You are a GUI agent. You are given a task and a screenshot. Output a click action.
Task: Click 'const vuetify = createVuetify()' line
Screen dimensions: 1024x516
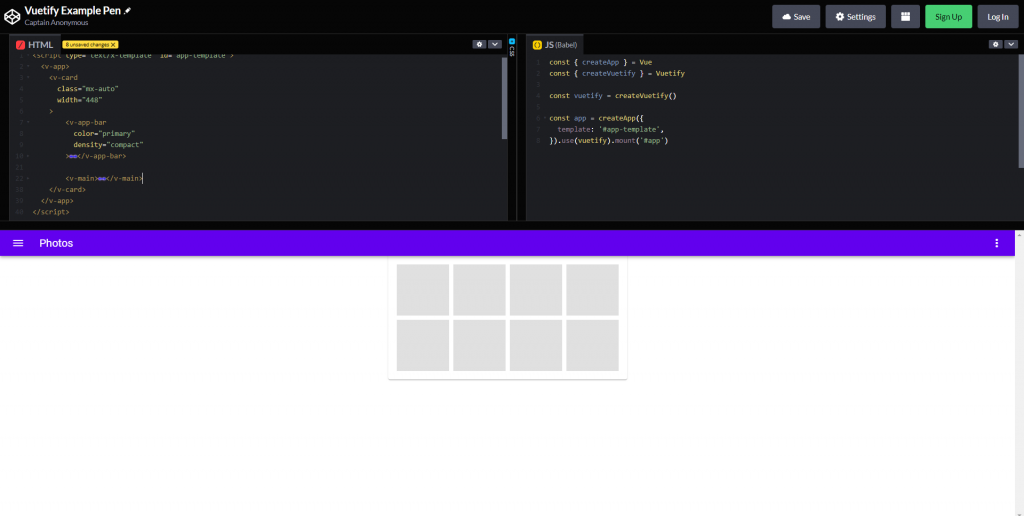coord(613,96)
